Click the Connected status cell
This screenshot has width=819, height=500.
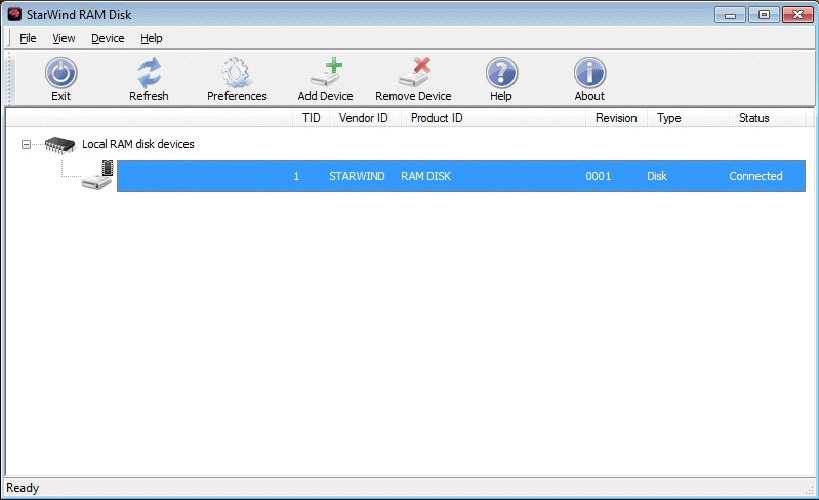click(x=756, y=176)
